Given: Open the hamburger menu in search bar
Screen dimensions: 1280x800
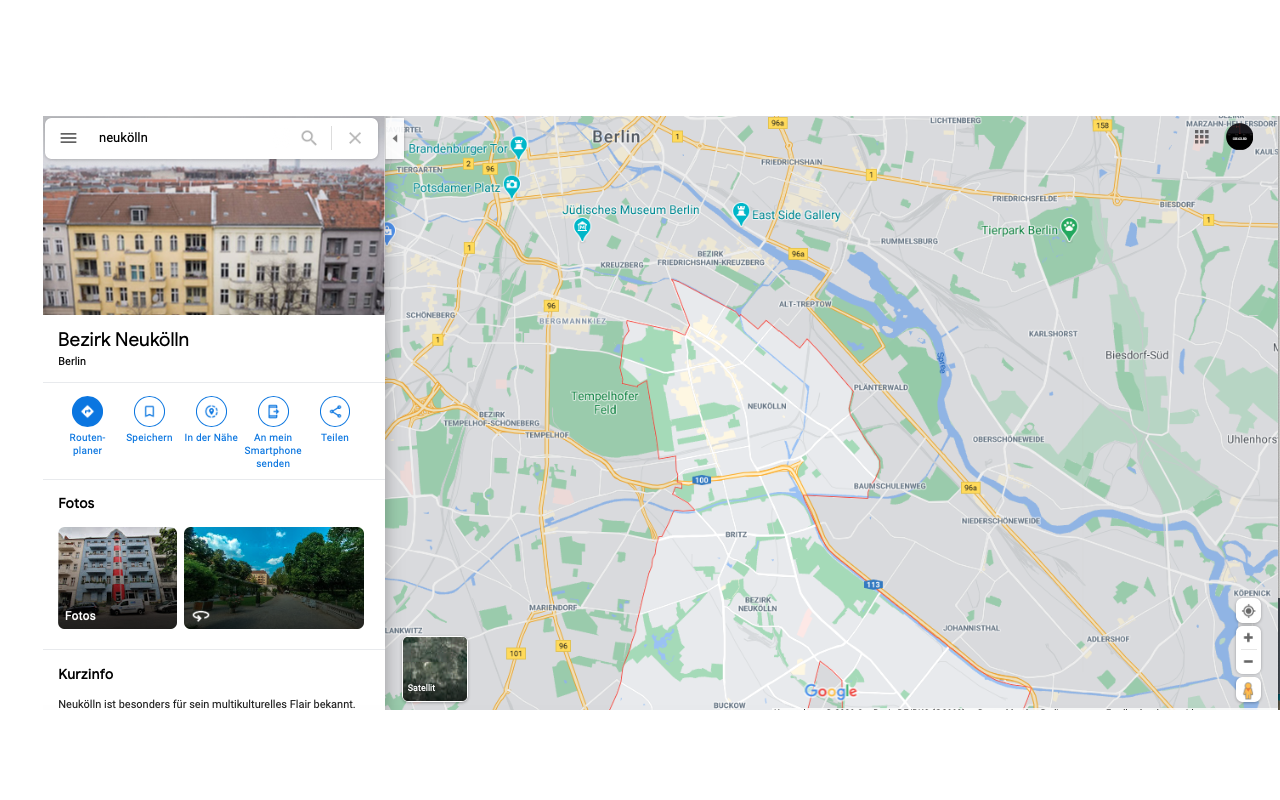Looking at the screenshot, I should (x=68, y=138).
